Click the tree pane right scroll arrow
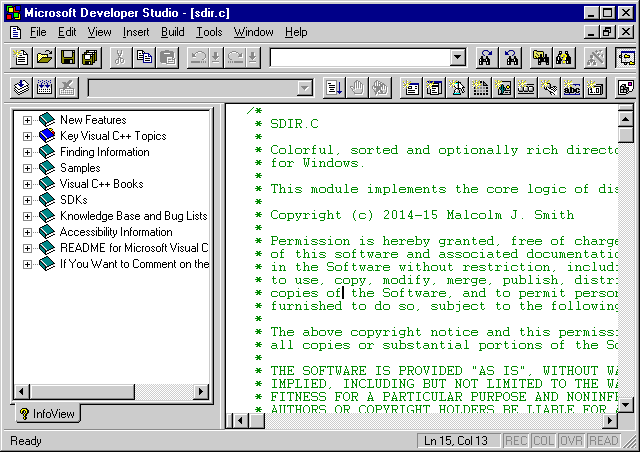Viewport: 640px width, 452px height. (201, 392)
